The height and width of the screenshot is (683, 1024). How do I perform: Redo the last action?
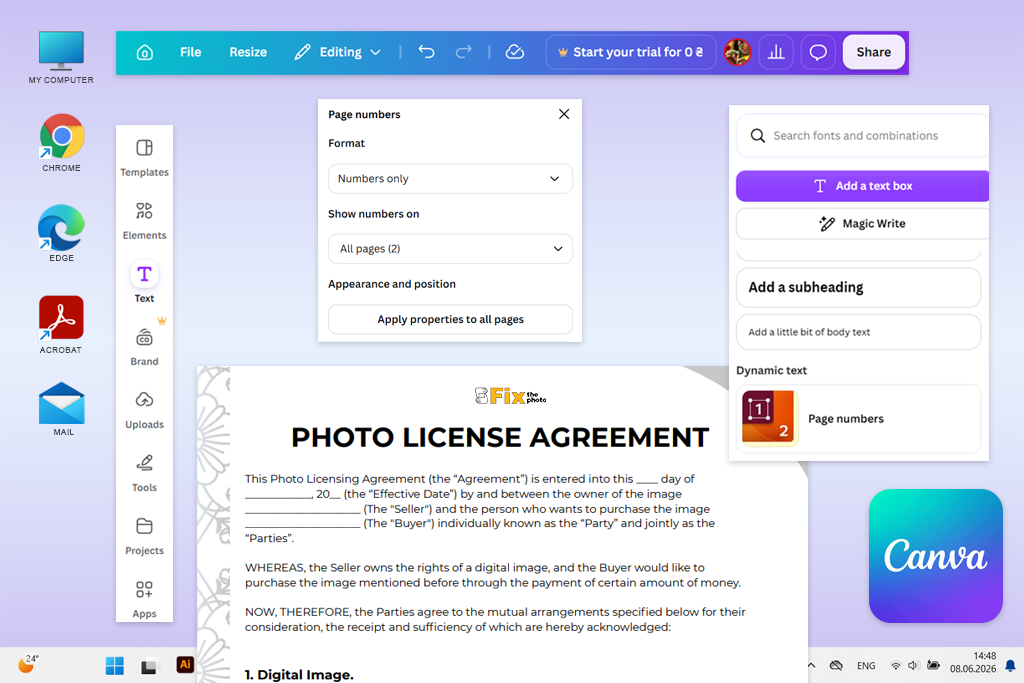coord(464,52)
